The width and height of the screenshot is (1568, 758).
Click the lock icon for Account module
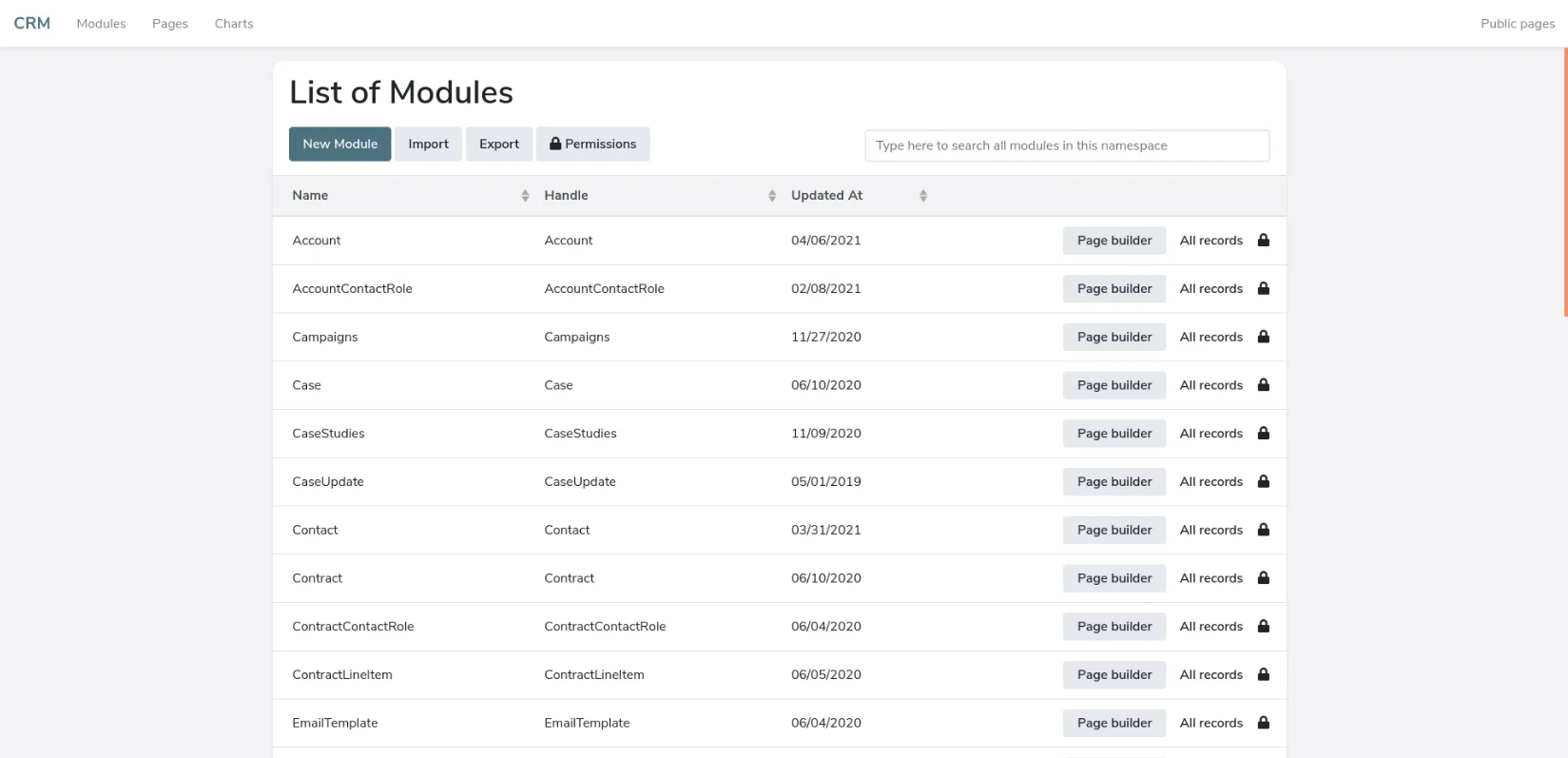[x=1264, y=241]
